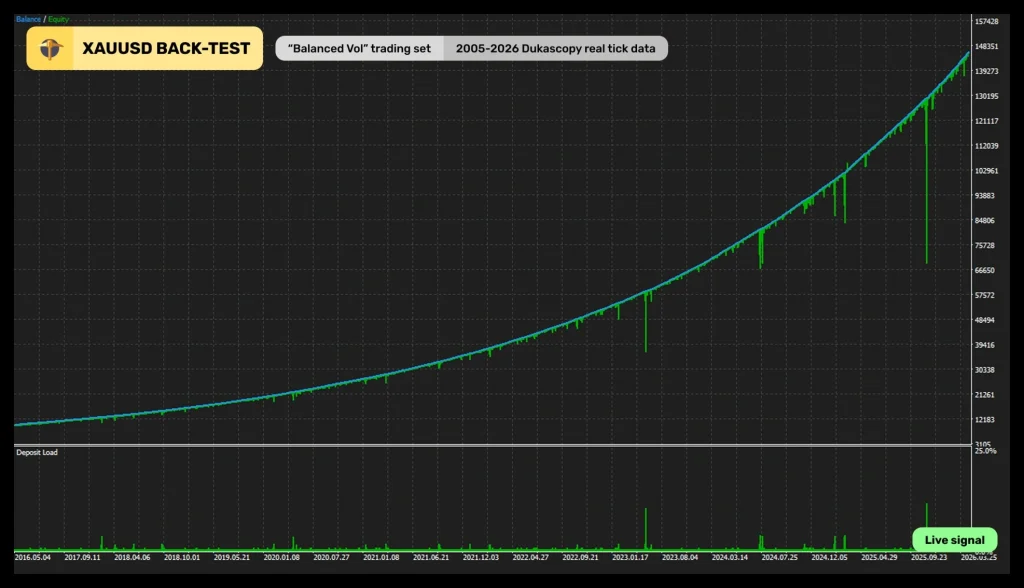This screenshot has height=588, width=1024.
Task: Click the XAUUSD BACK-TEST title badge
Action: 144,48
